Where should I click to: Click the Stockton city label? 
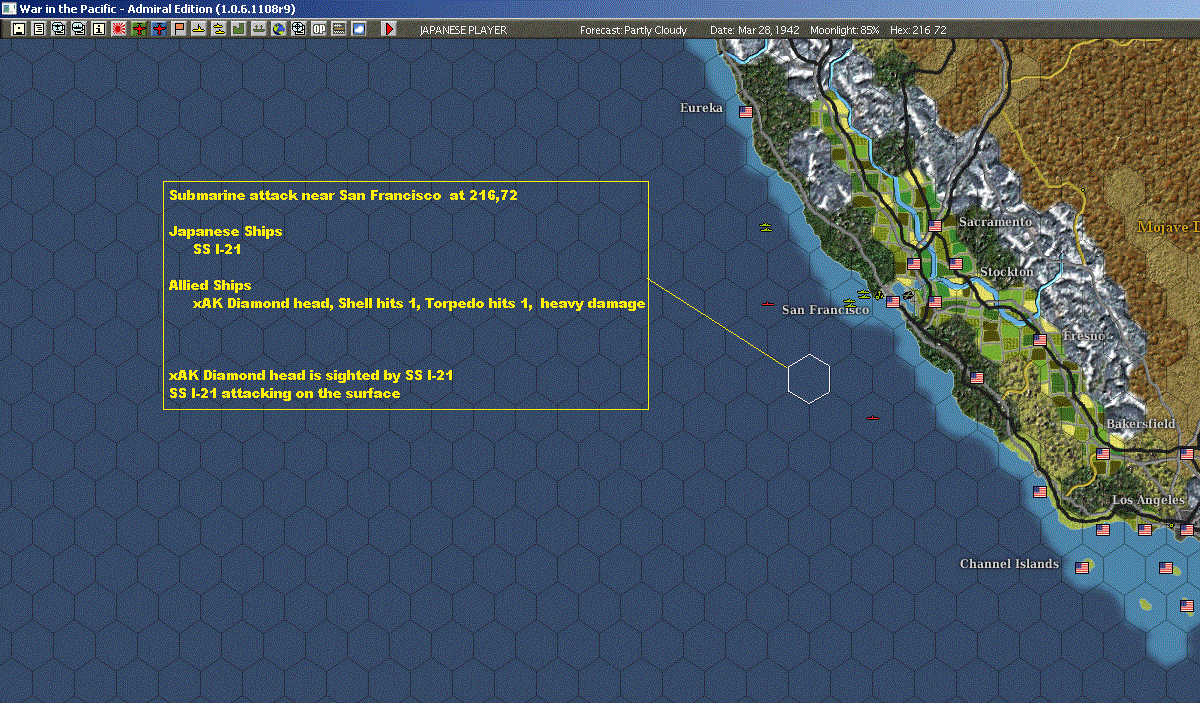pyautogui.click(x=1007, y=272)
